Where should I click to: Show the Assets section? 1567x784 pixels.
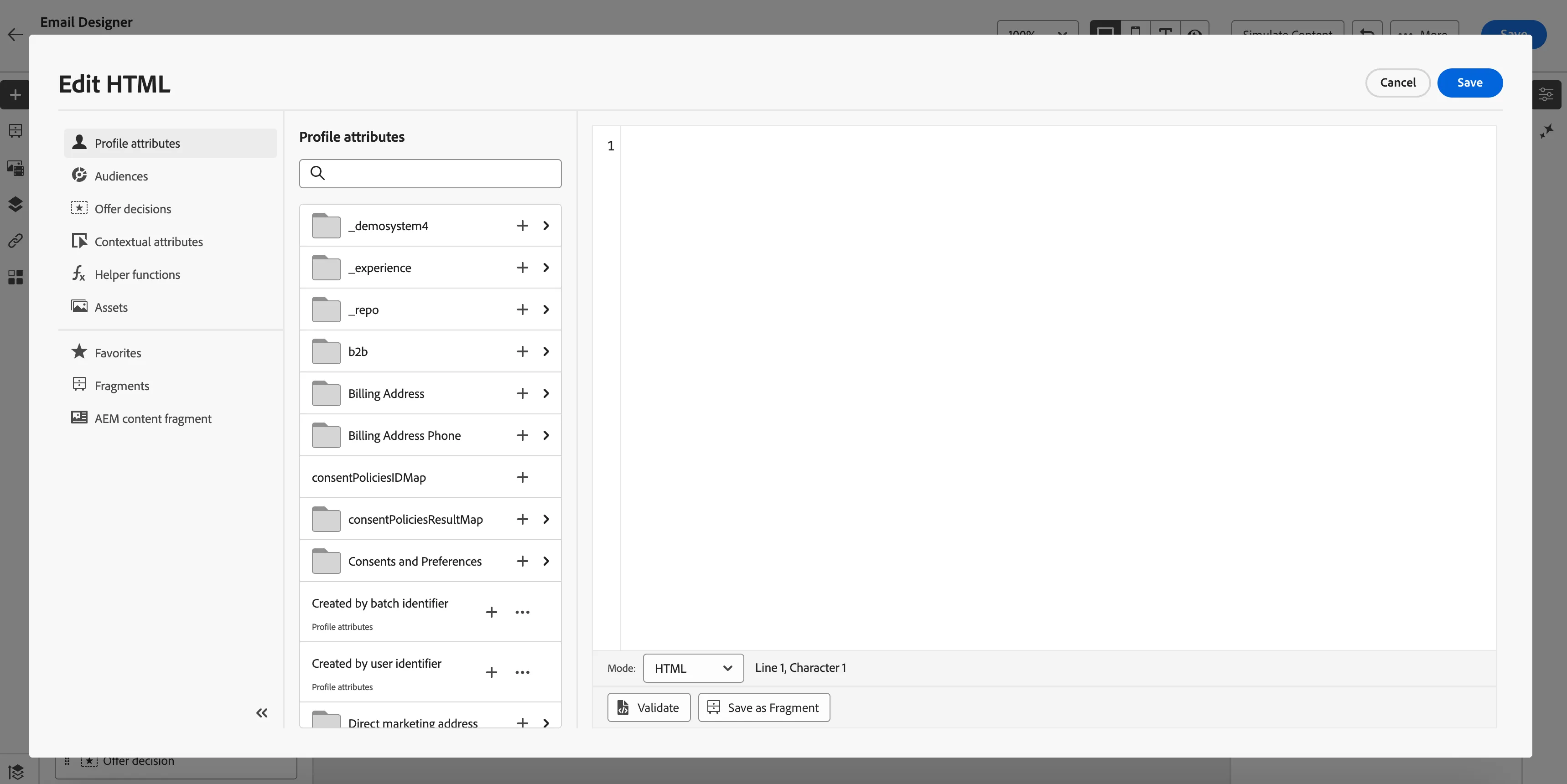pyautogui.click(x=170, y=308)
